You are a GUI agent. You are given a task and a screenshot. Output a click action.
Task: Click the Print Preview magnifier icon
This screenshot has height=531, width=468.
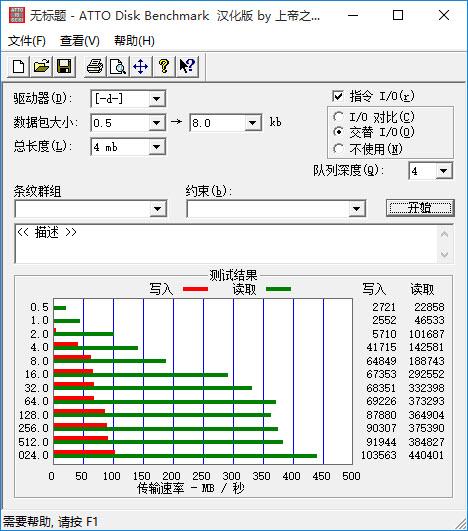pyautogui.click(x=118, y=66)
